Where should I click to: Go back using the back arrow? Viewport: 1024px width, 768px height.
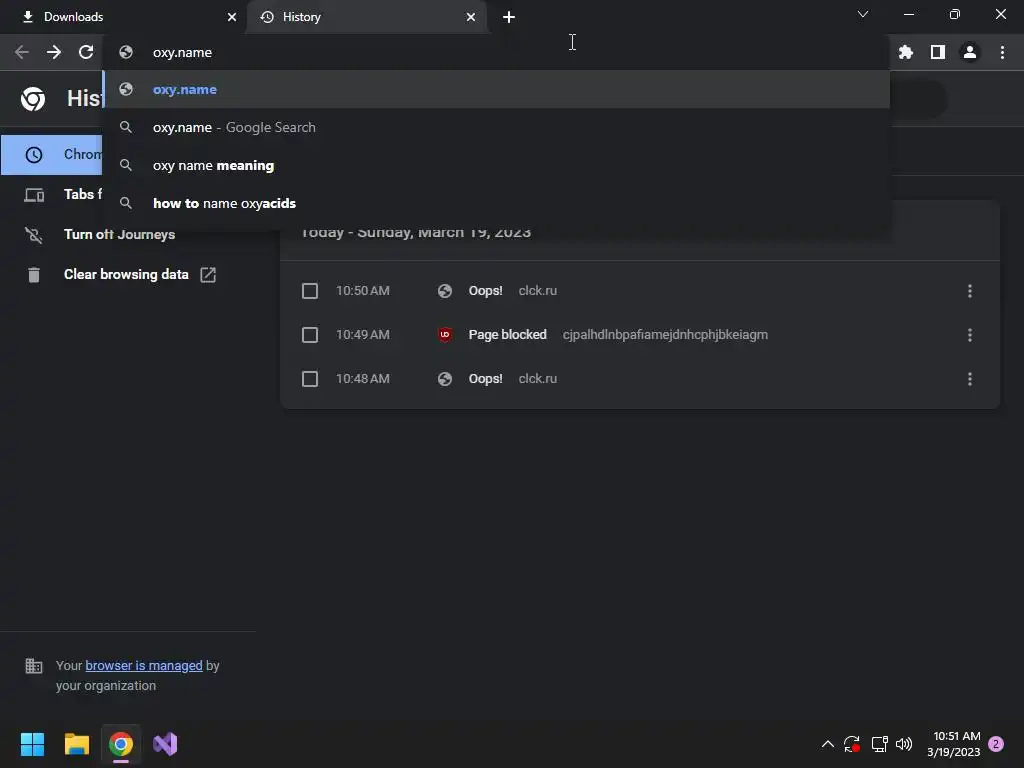[22, 52]
